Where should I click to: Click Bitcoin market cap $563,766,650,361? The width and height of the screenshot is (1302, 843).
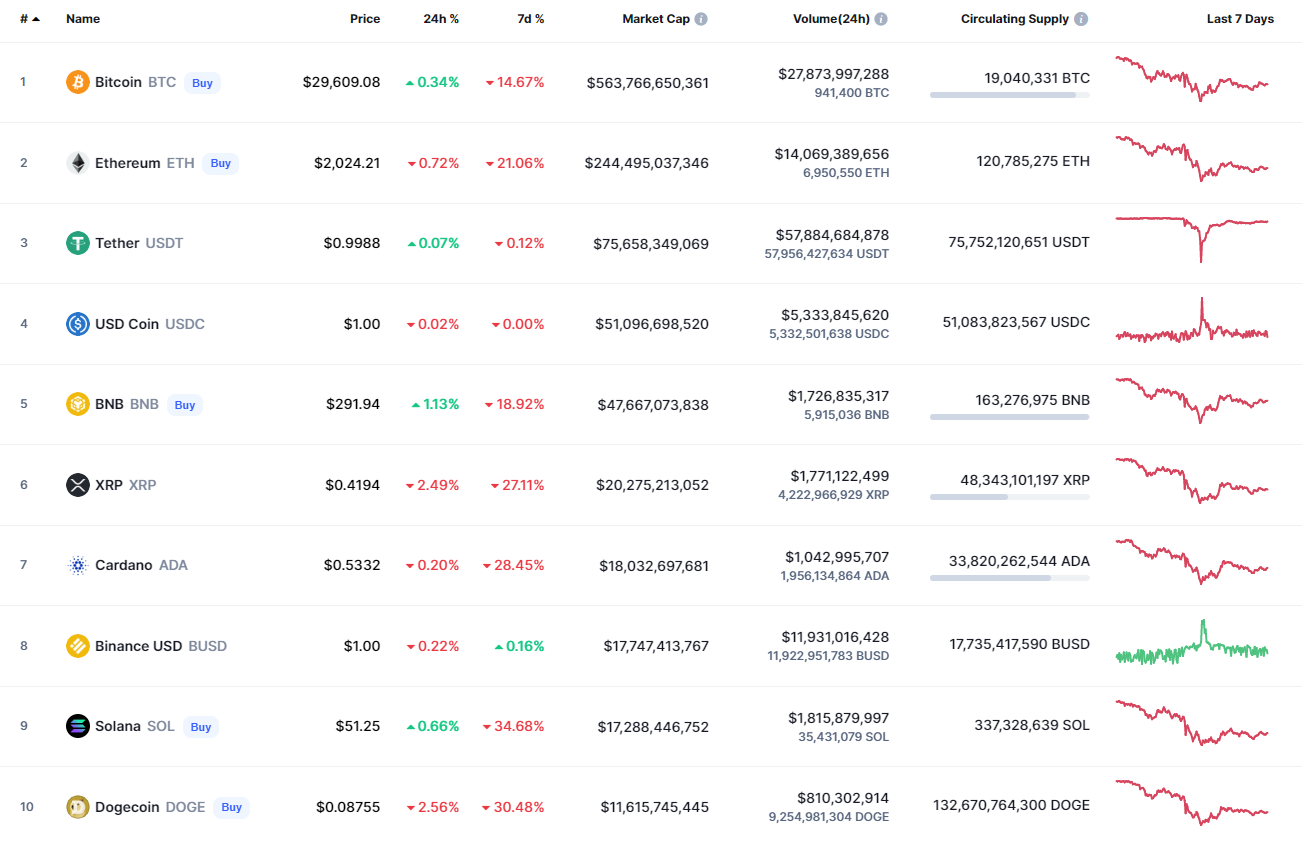[648, 83]
